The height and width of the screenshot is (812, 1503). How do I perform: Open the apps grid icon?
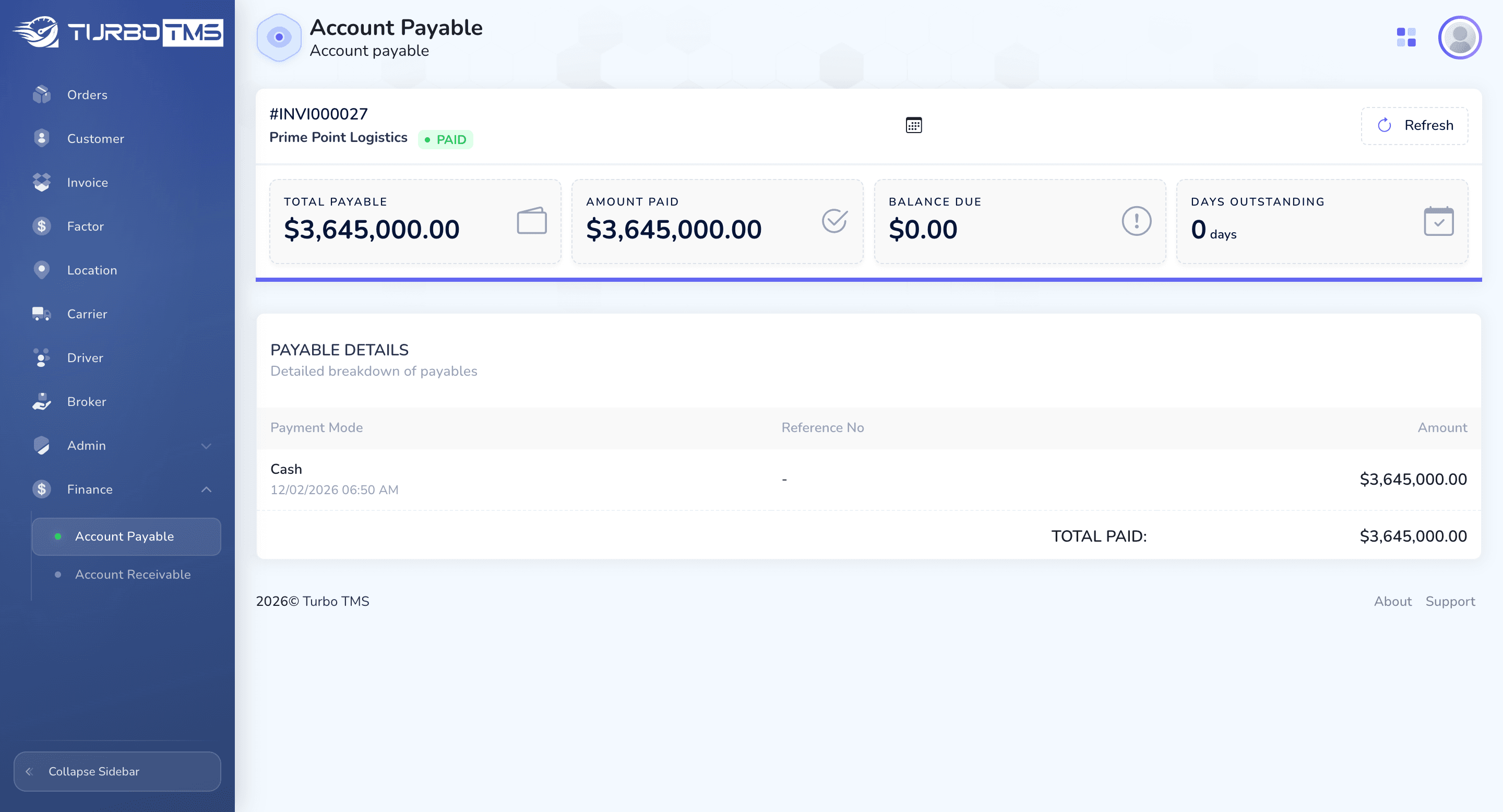point(1406,38)
